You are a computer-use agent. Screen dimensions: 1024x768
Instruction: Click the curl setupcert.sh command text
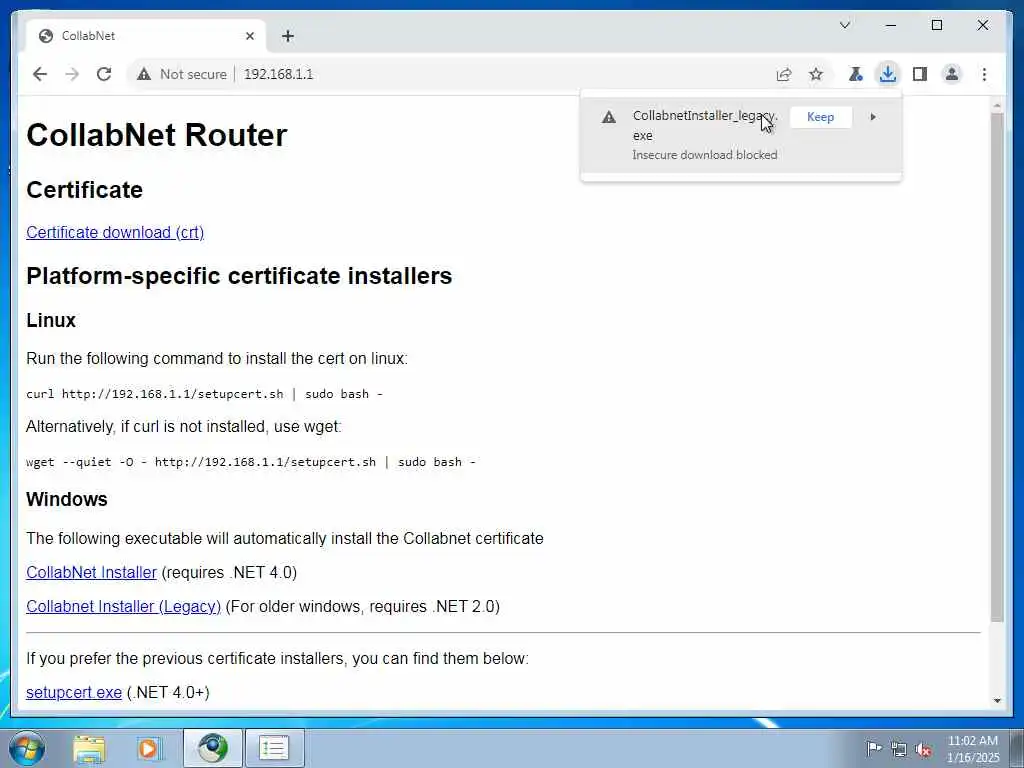point(204,394)
